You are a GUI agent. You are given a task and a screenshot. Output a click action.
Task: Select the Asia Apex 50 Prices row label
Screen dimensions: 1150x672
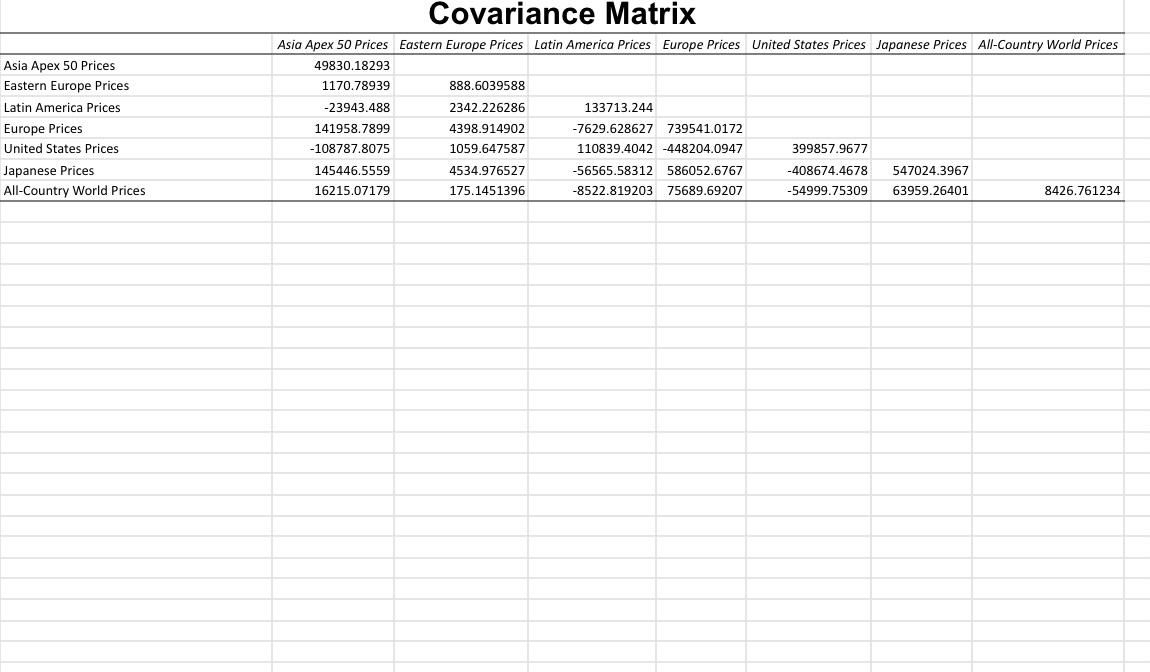60,65
